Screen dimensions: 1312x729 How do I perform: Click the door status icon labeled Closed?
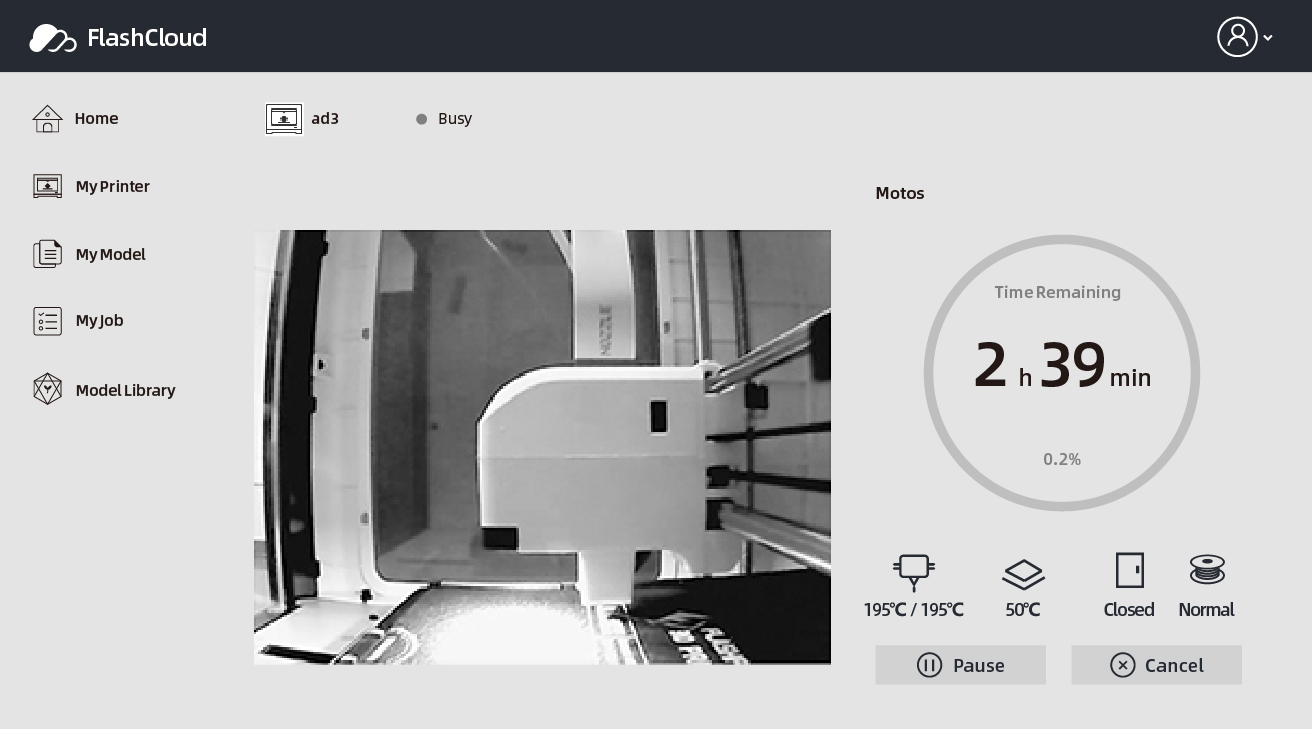tap(1129, 570)
